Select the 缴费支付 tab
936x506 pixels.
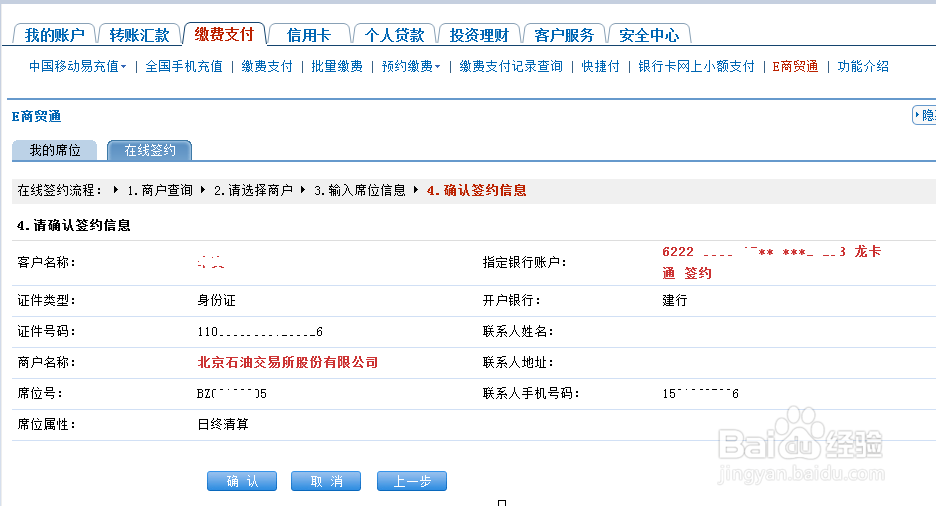pos(224,34)
